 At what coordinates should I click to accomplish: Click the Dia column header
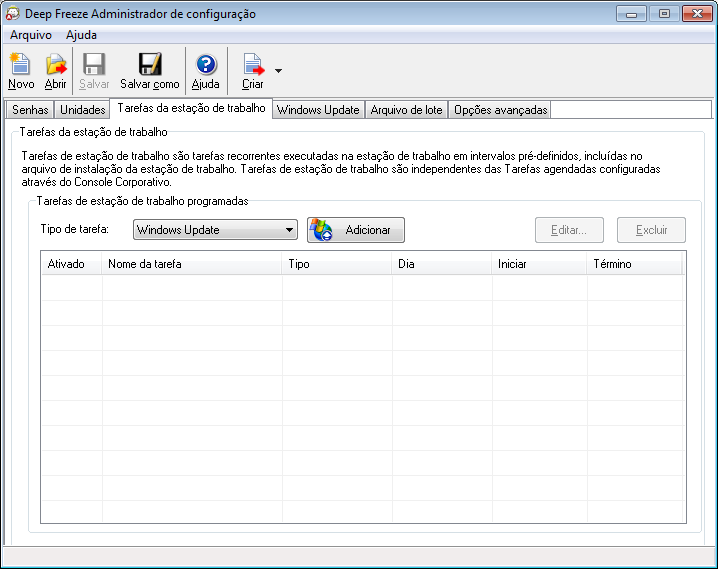(442, 264)
